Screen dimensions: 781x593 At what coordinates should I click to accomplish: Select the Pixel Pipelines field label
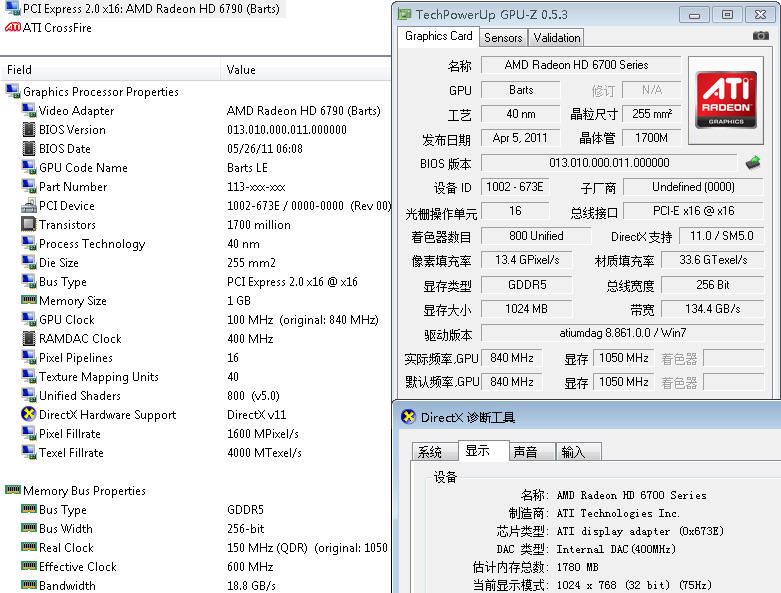pos(76,358)
